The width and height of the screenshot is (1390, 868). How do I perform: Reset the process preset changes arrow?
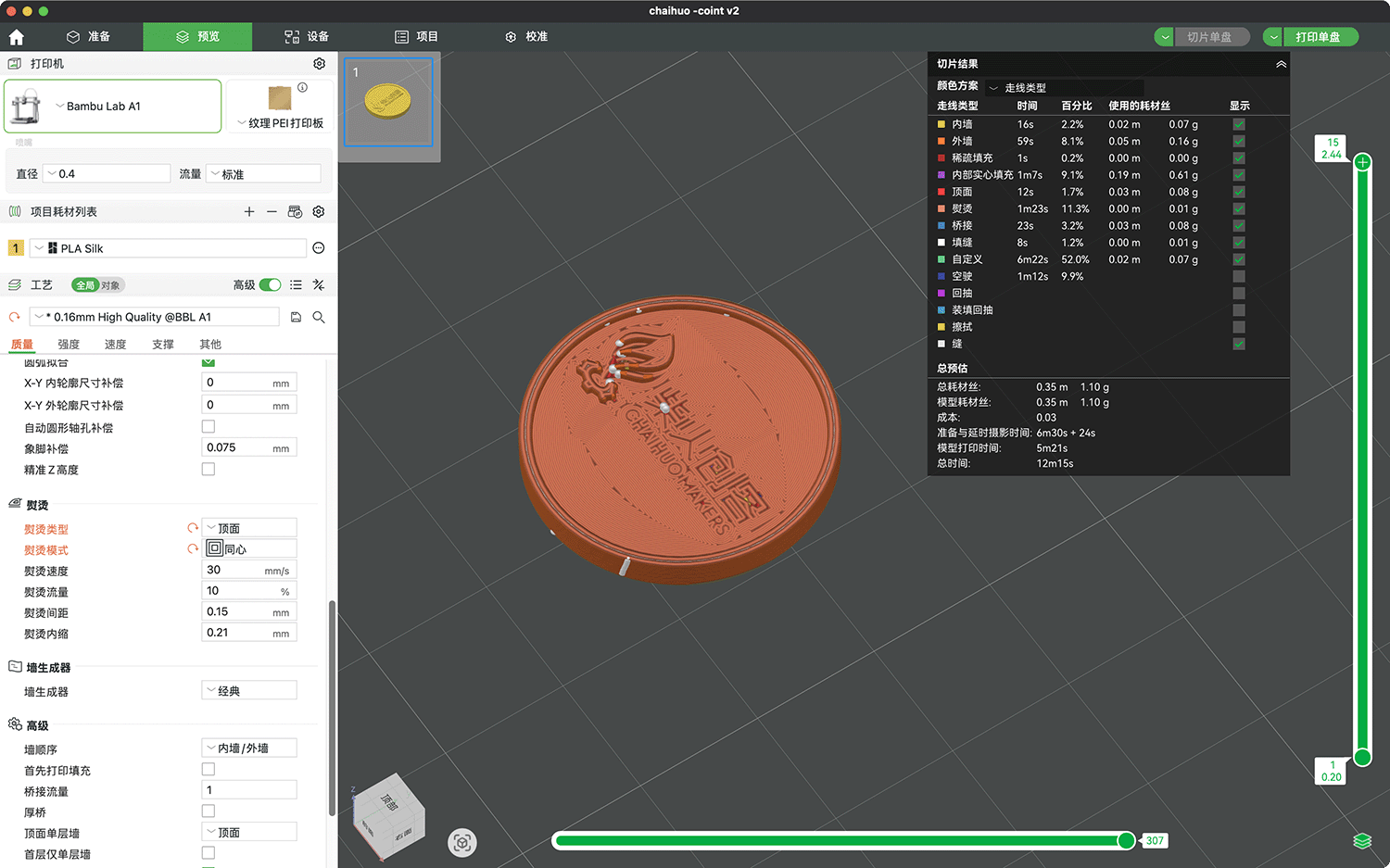point(15,317)
